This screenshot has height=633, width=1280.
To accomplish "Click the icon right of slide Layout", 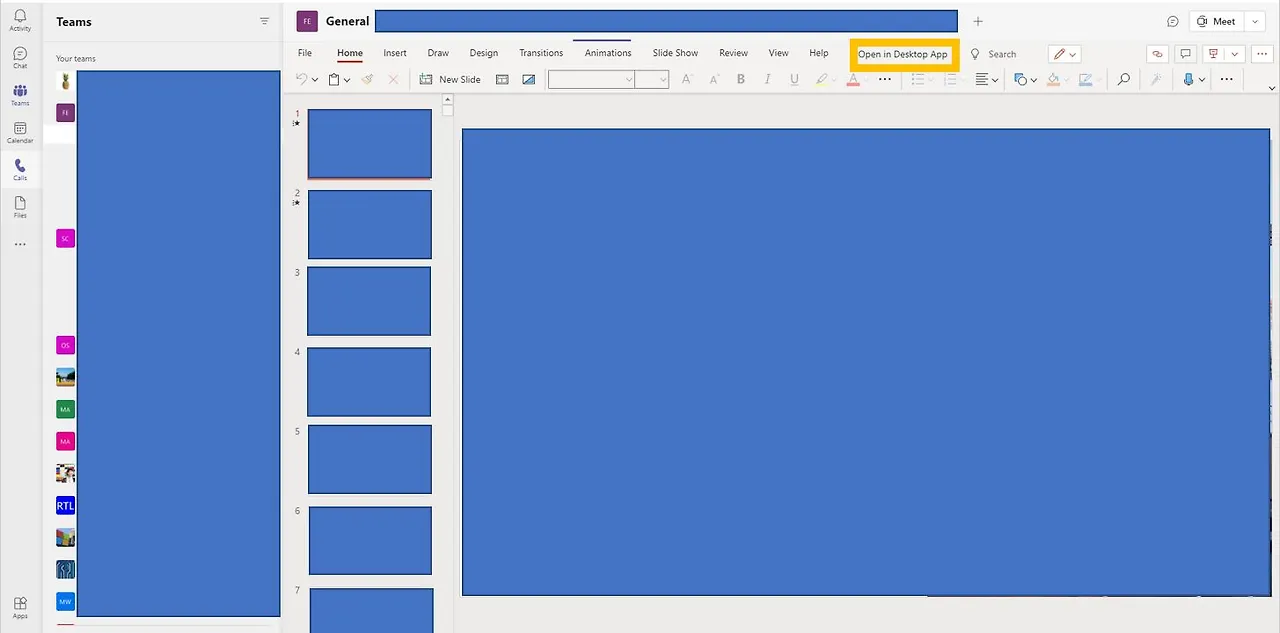I will [529, 79].
